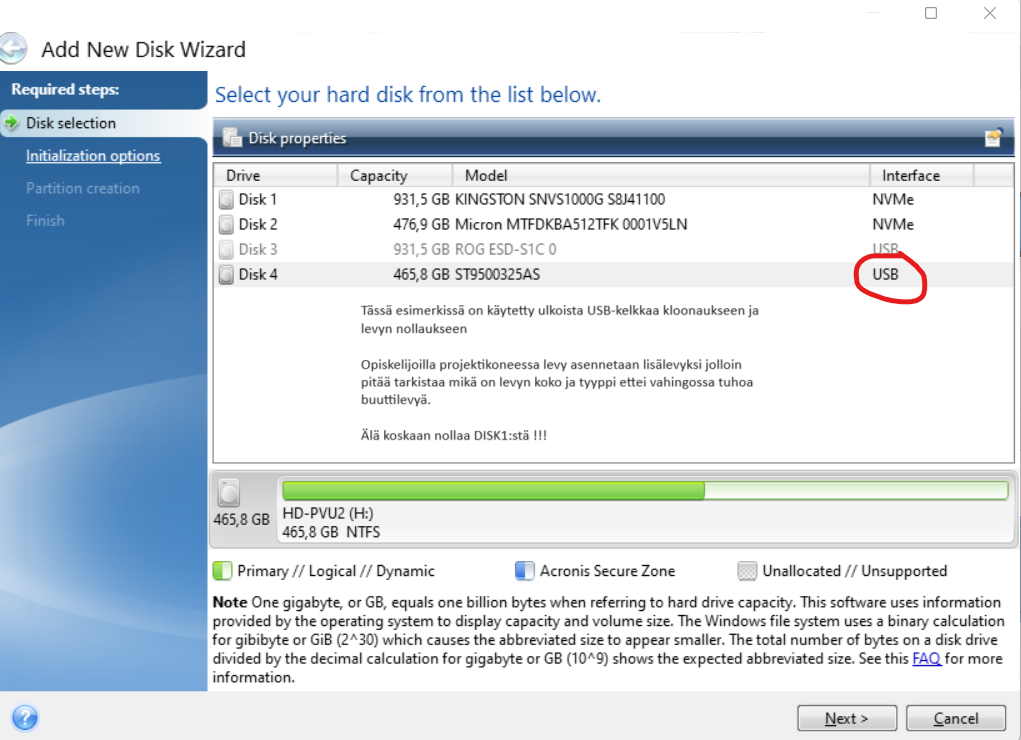Click the Disk properties panel icon

coord(232,137)
